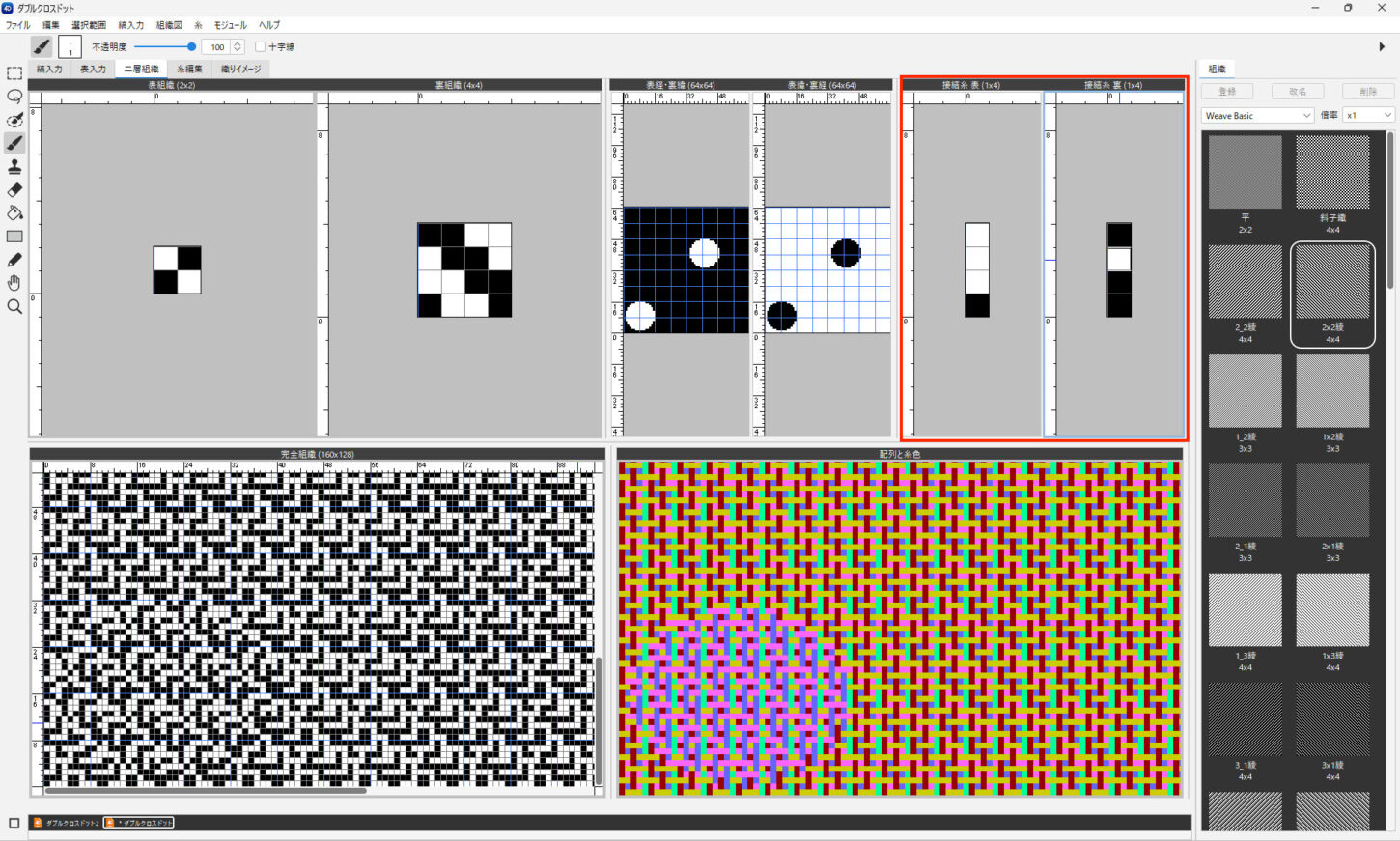The width and height of the screenshot is (1400, 841).
Task: Select the lasso selection tool
Action: [14, 97]
